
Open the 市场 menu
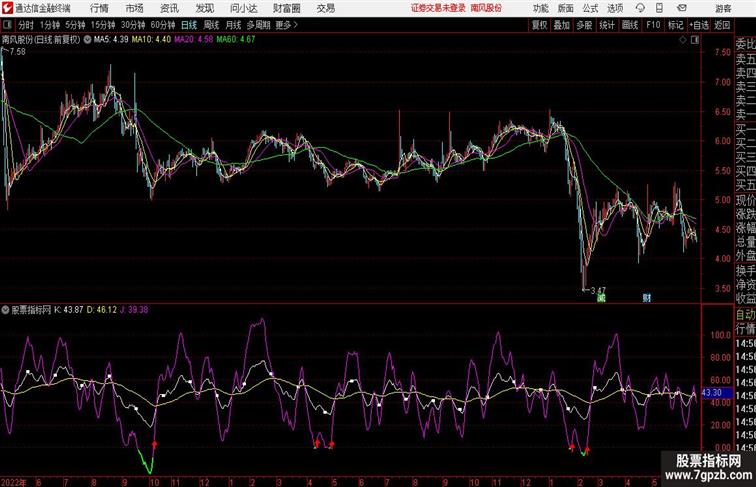pyautogui.click(x=135, y=8)
